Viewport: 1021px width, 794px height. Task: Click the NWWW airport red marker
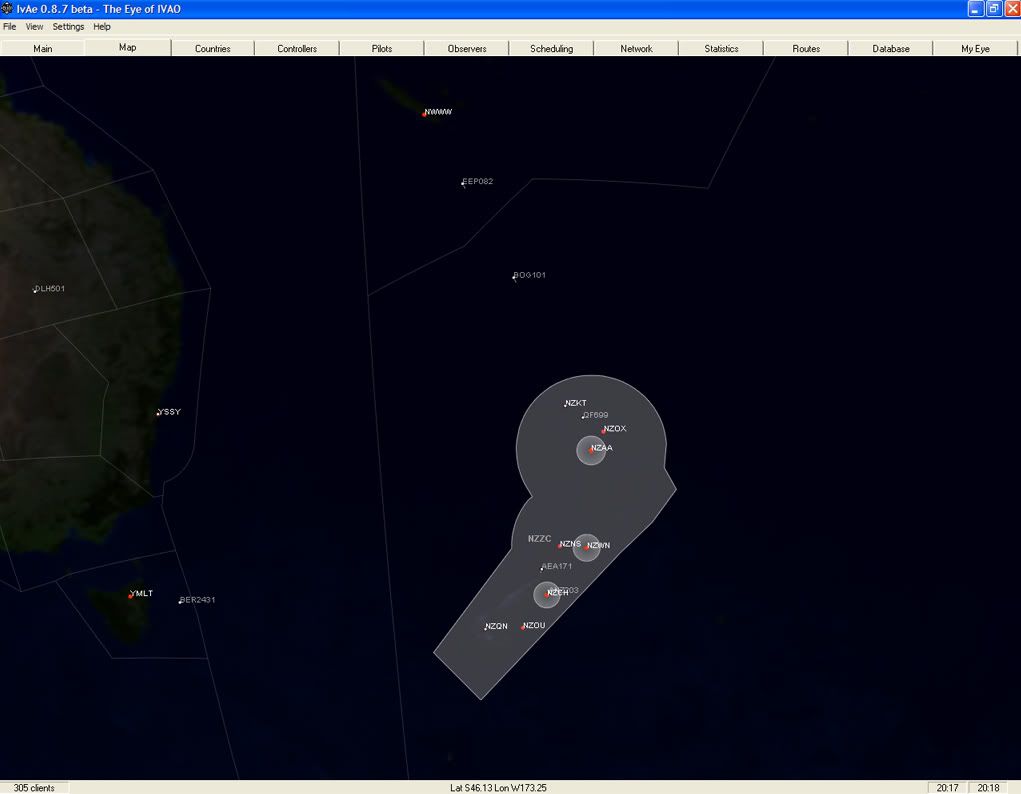[424, 114]
